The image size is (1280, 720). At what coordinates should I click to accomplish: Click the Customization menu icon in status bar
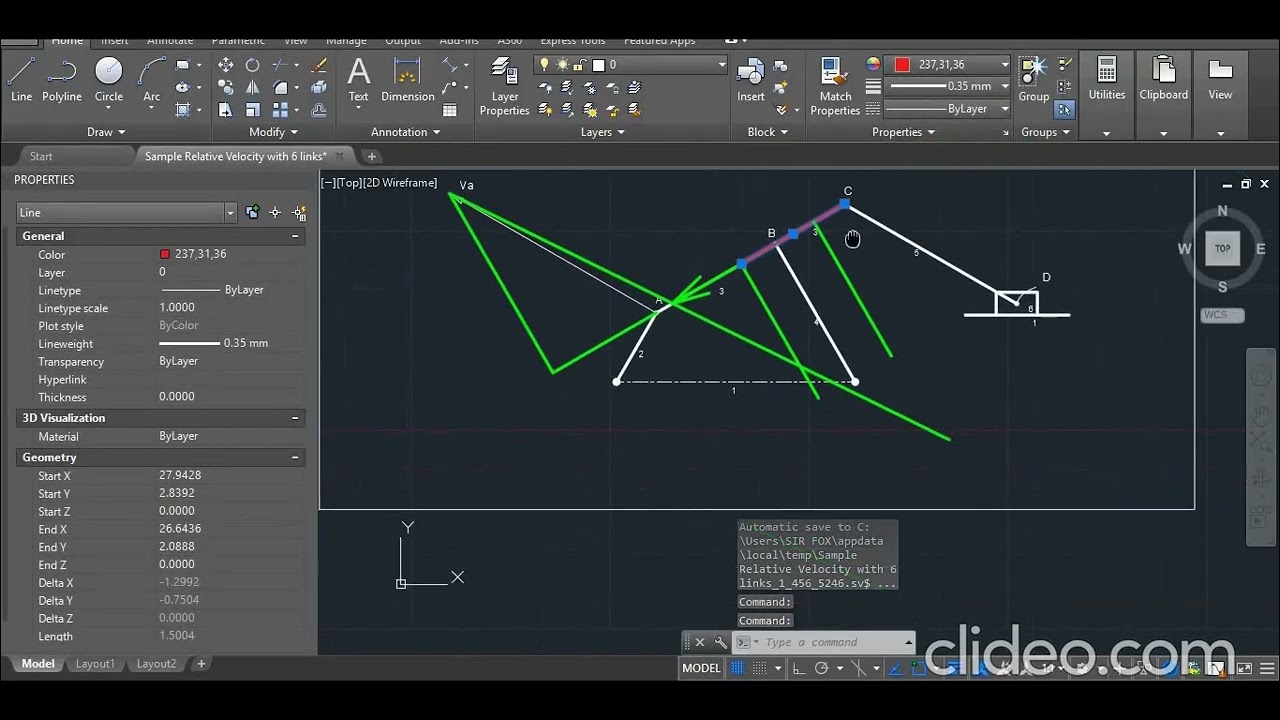(1266, 668)
